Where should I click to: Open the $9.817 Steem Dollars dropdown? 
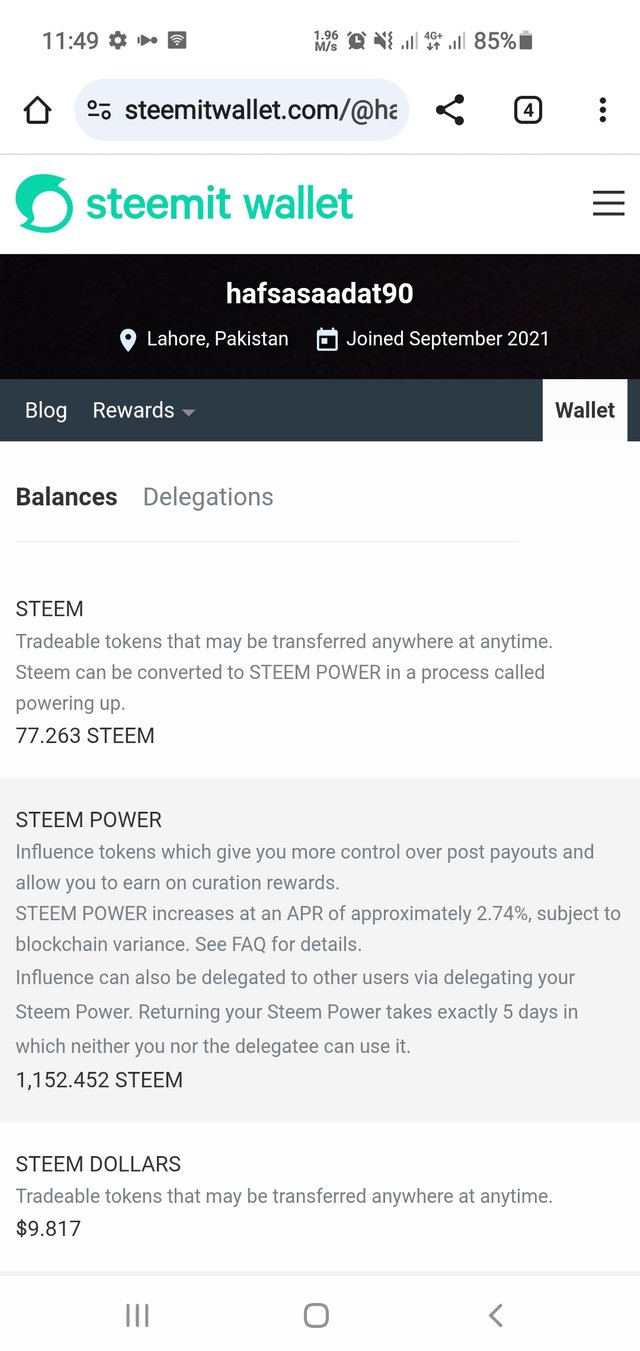pos(48,1228)
